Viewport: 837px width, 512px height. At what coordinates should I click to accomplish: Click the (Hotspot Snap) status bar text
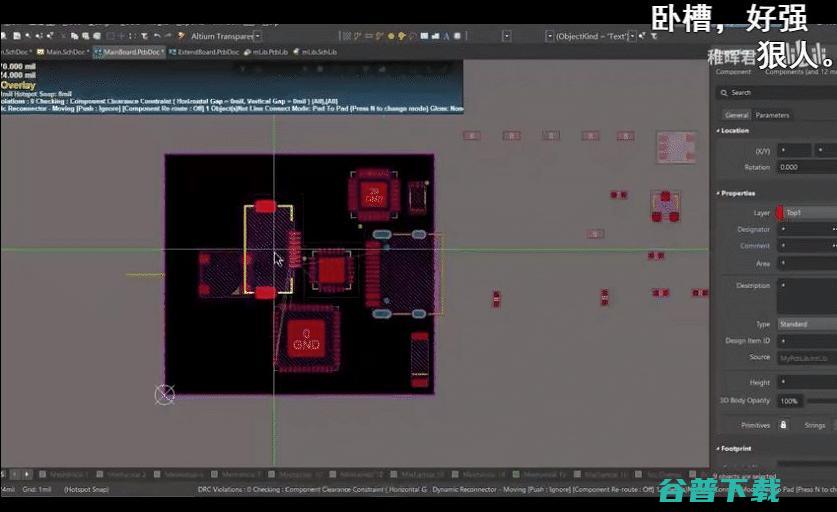click(x=86, y=489)
